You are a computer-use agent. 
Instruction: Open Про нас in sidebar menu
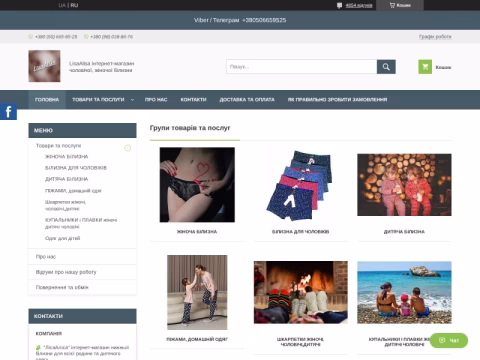(x=46, y=257)
